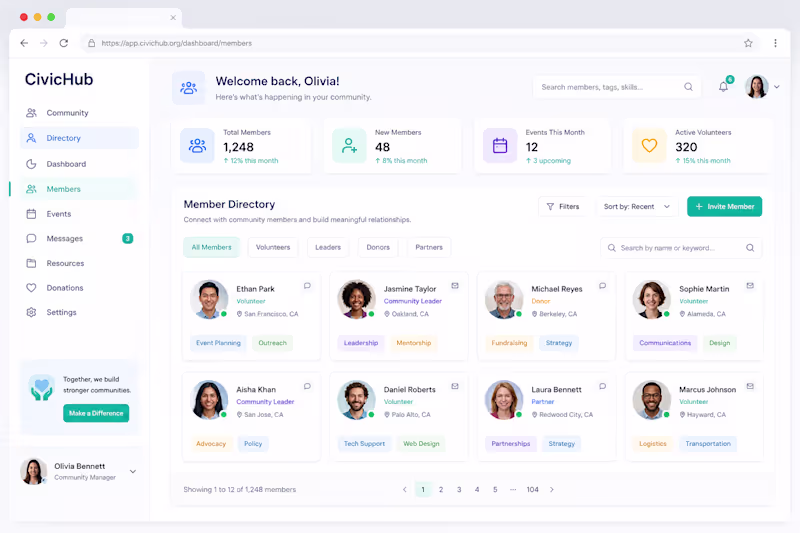
Task: Click the mail icon on Jasmine Taylor's card
Action: pos(455,286)
